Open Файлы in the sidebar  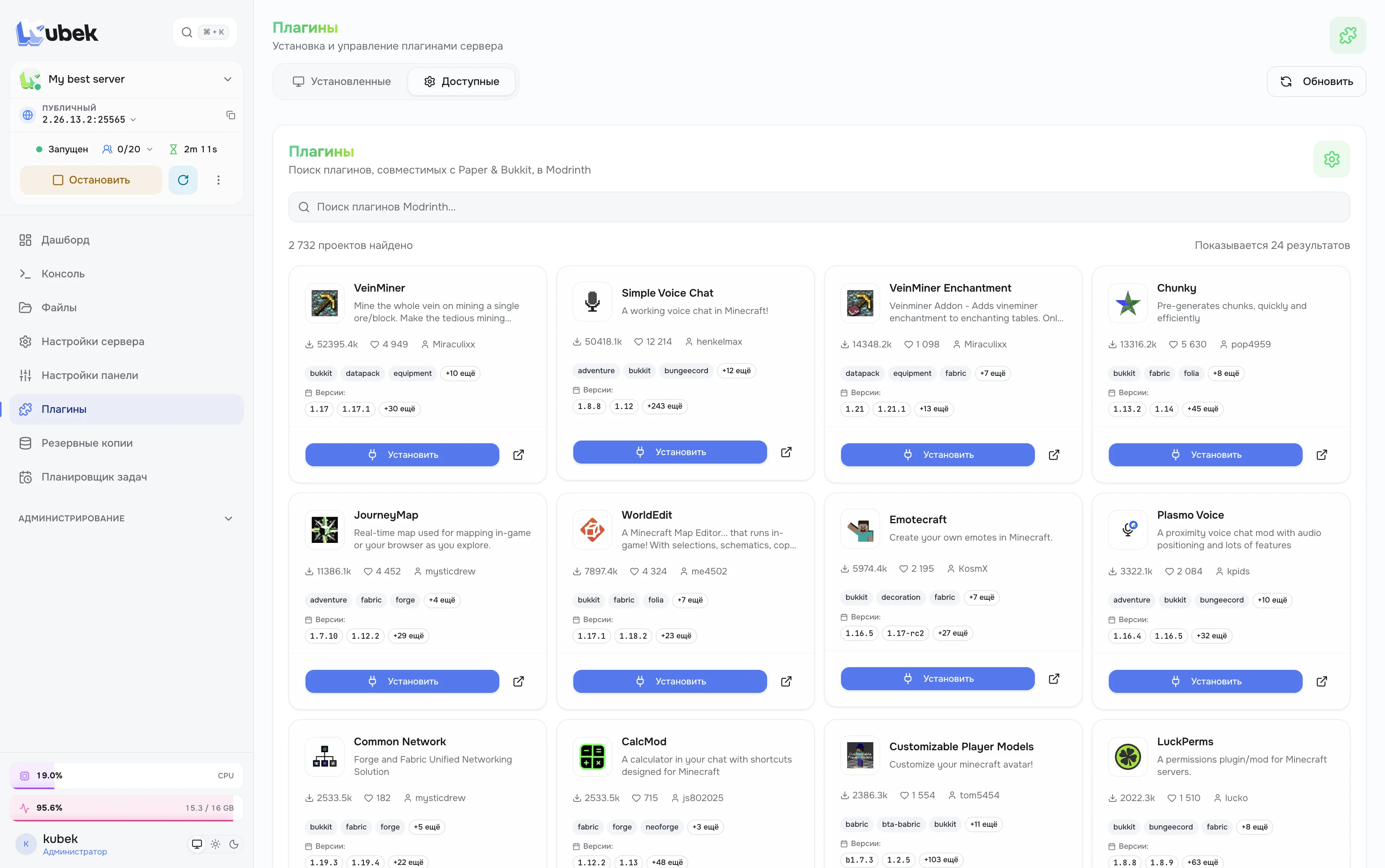[126, 308]
